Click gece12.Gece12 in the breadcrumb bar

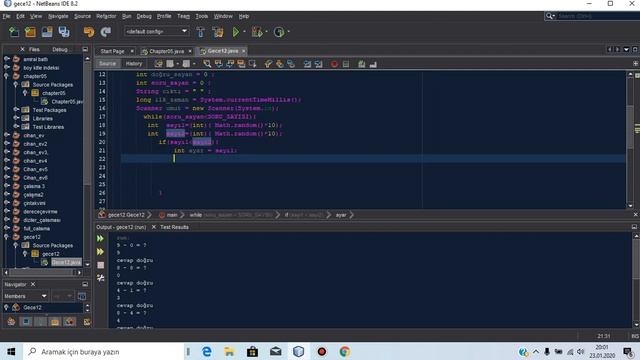pyautogui.click(x=126, y=215)
